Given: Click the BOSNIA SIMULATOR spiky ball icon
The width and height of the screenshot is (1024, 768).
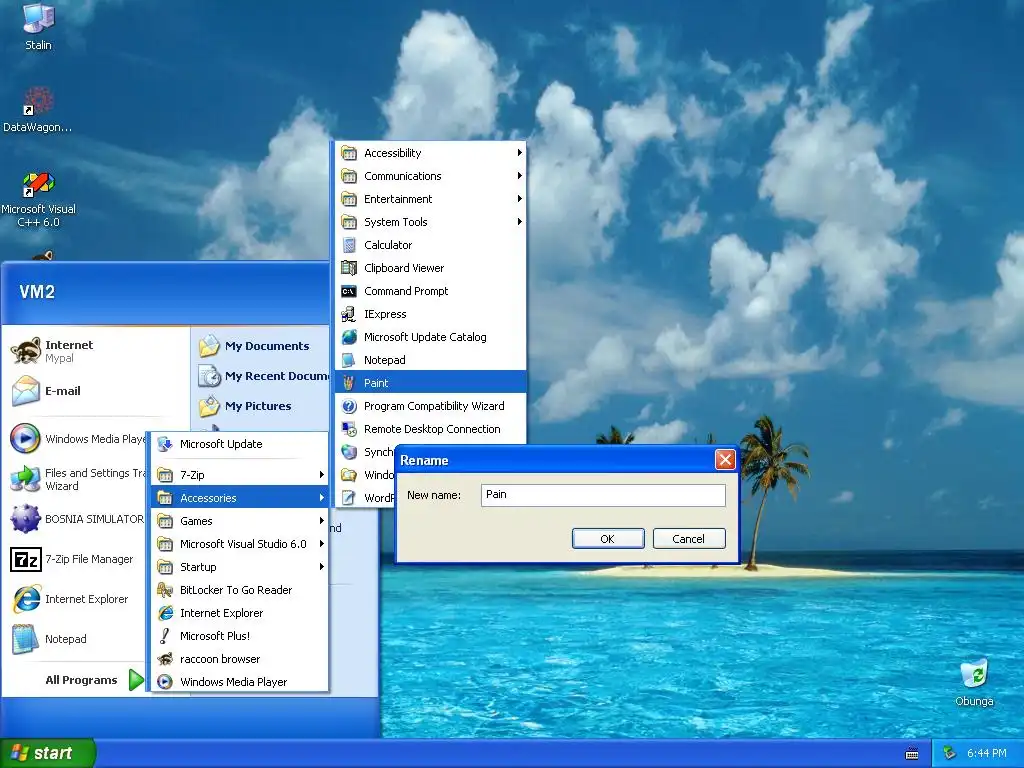Looking at the screenshot, I should (x=25, y=519).
